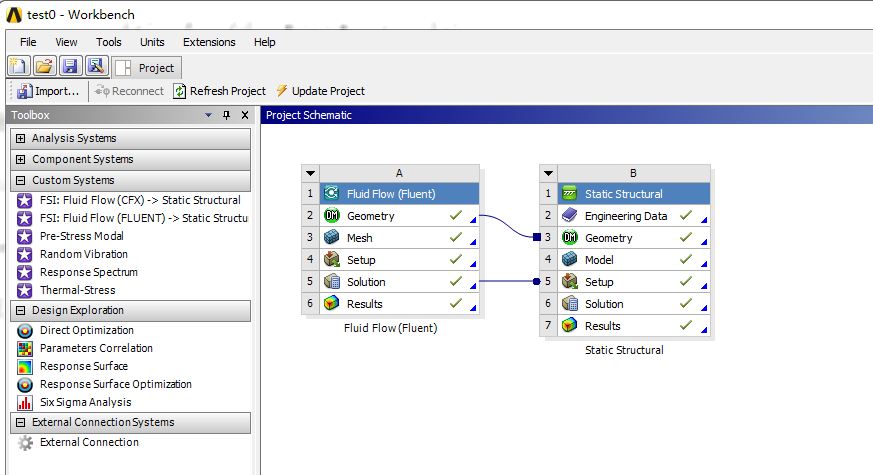Open the View menu
This screenshot has width=873, height=475.
[x=66, y=42]
